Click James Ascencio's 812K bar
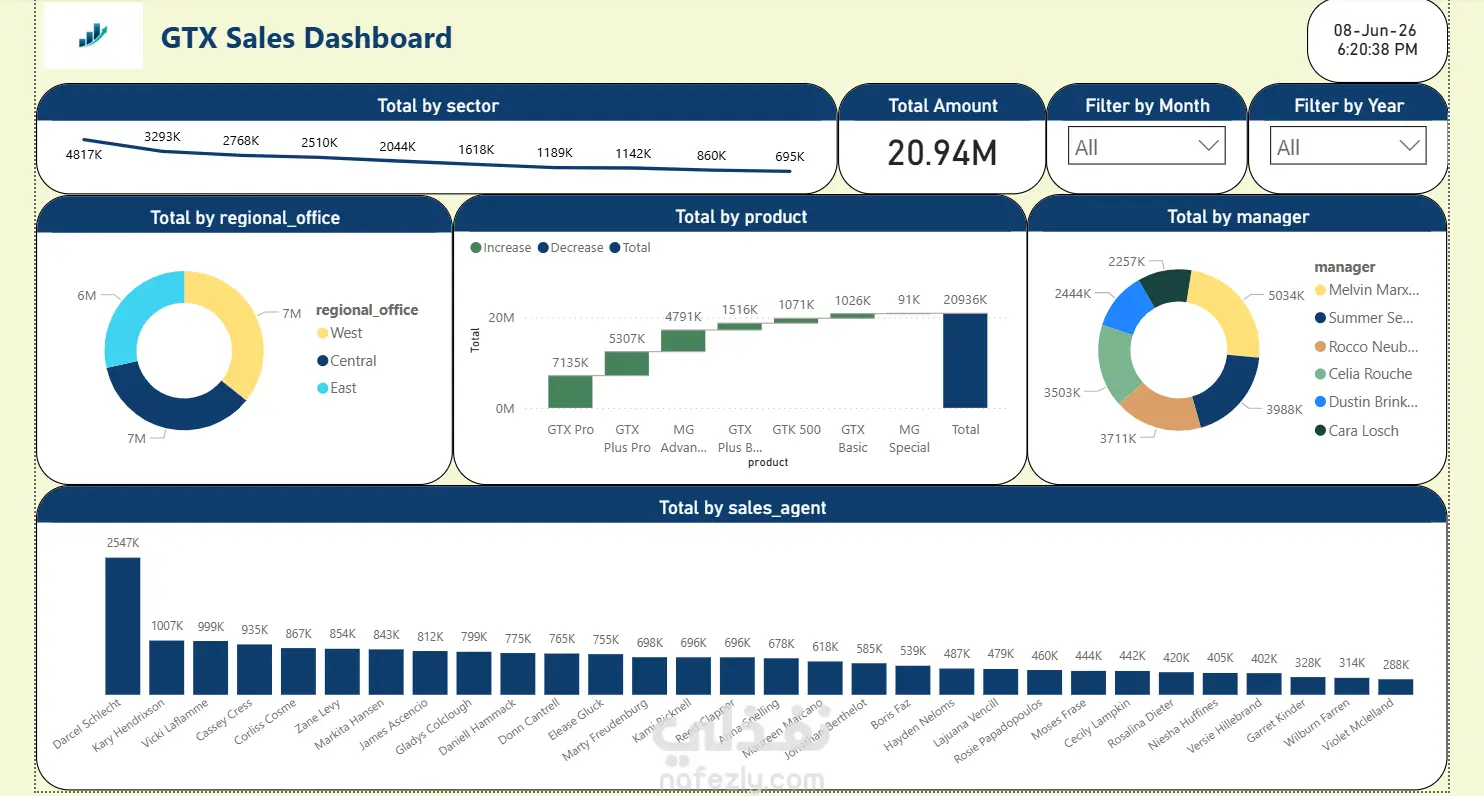 pos(430,673)
